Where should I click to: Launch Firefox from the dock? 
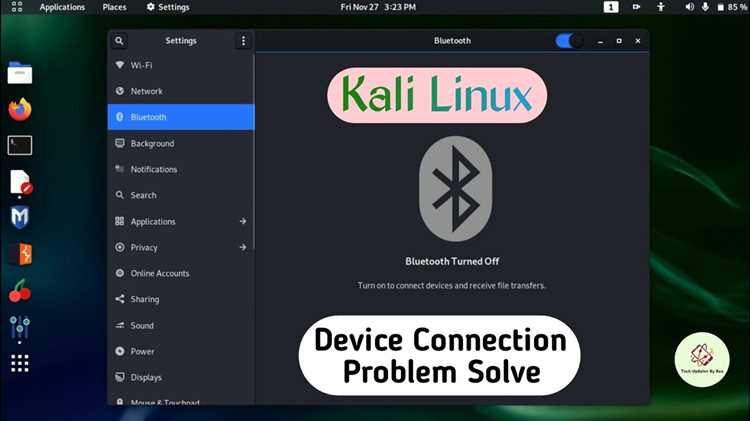[20, 110]
